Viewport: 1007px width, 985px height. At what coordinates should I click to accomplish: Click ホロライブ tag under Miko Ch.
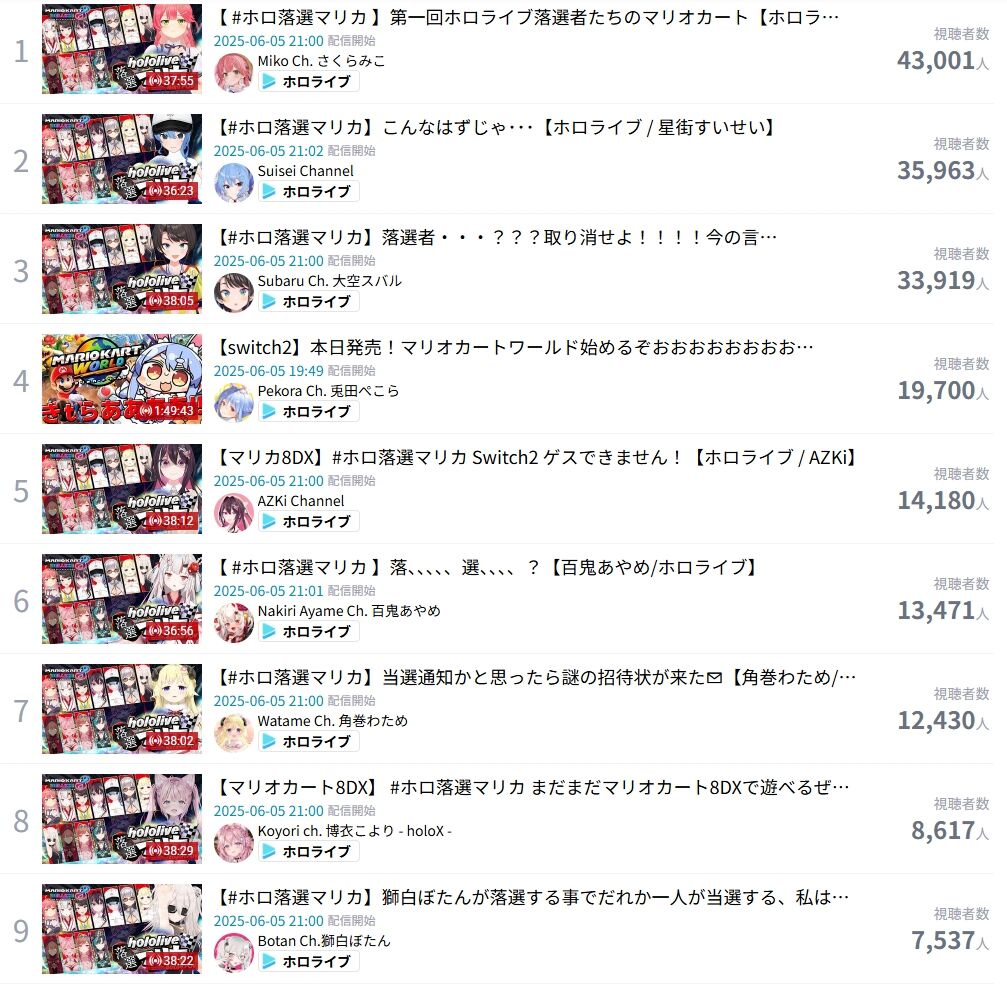pos(309,82)
